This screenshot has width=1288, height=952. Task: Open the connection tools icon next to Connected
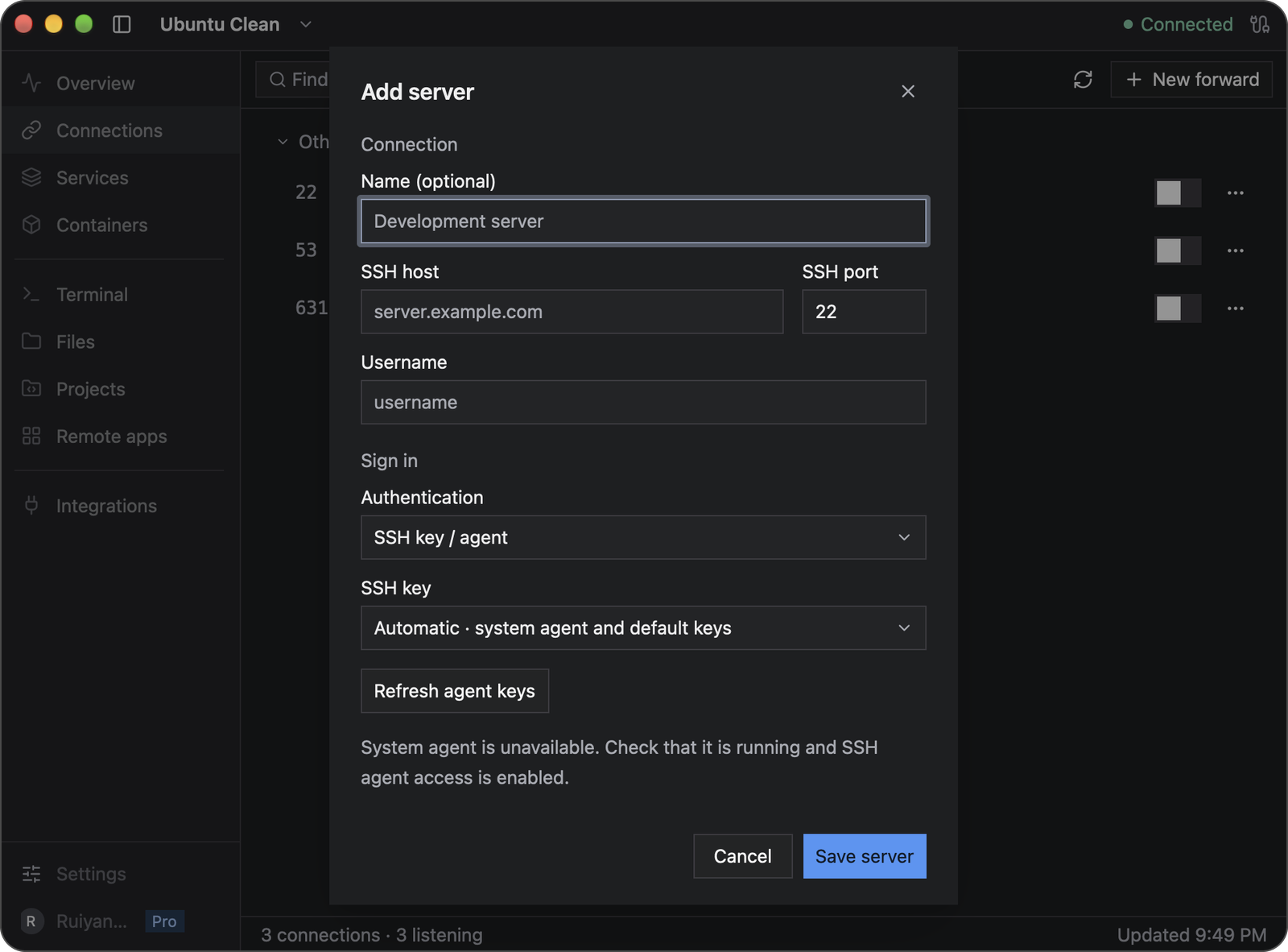click(1260, 24)
